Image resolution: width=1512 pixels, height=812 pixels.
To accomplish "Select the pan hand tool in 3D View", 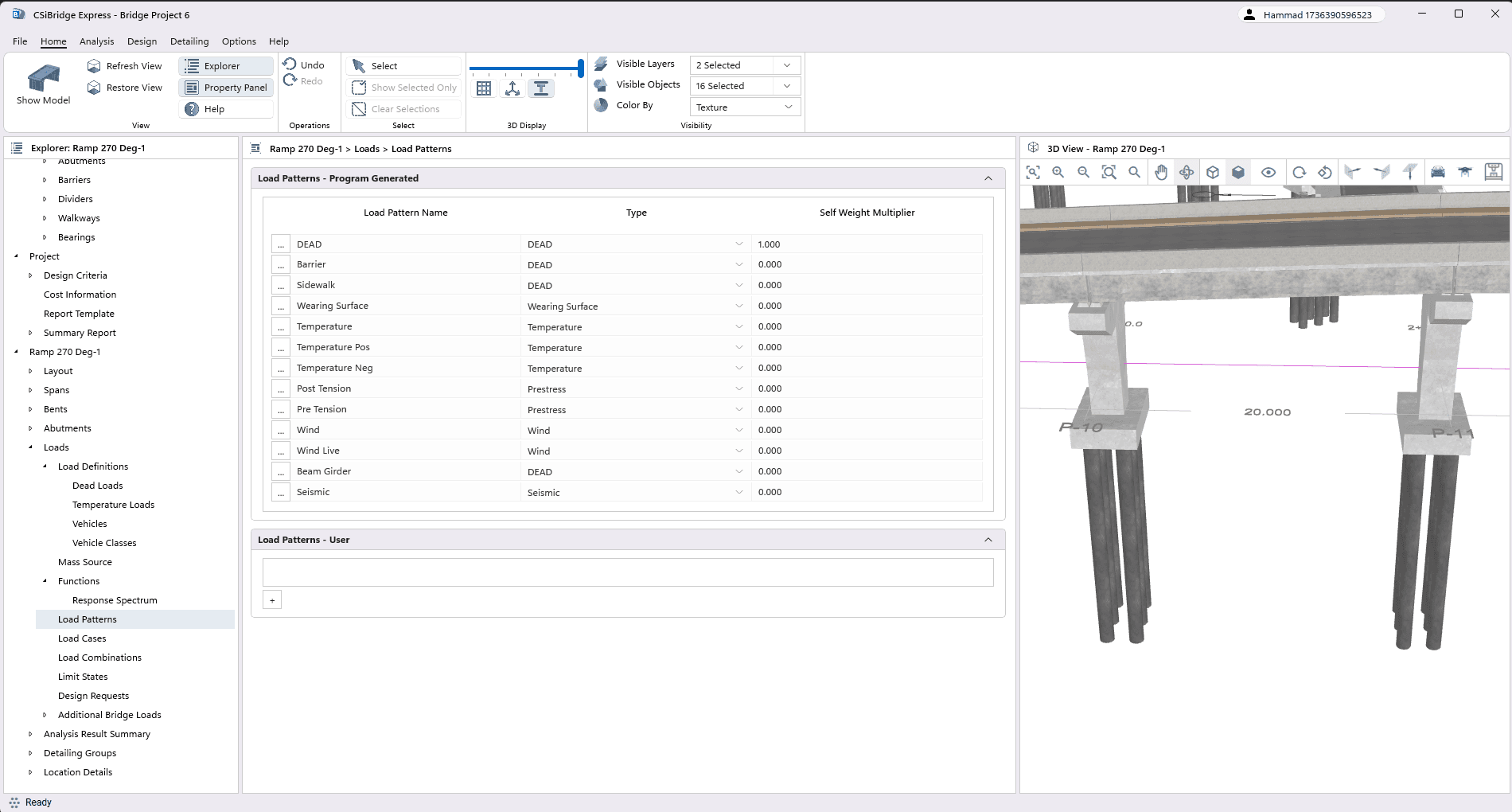I will [x=1161, y=173].
